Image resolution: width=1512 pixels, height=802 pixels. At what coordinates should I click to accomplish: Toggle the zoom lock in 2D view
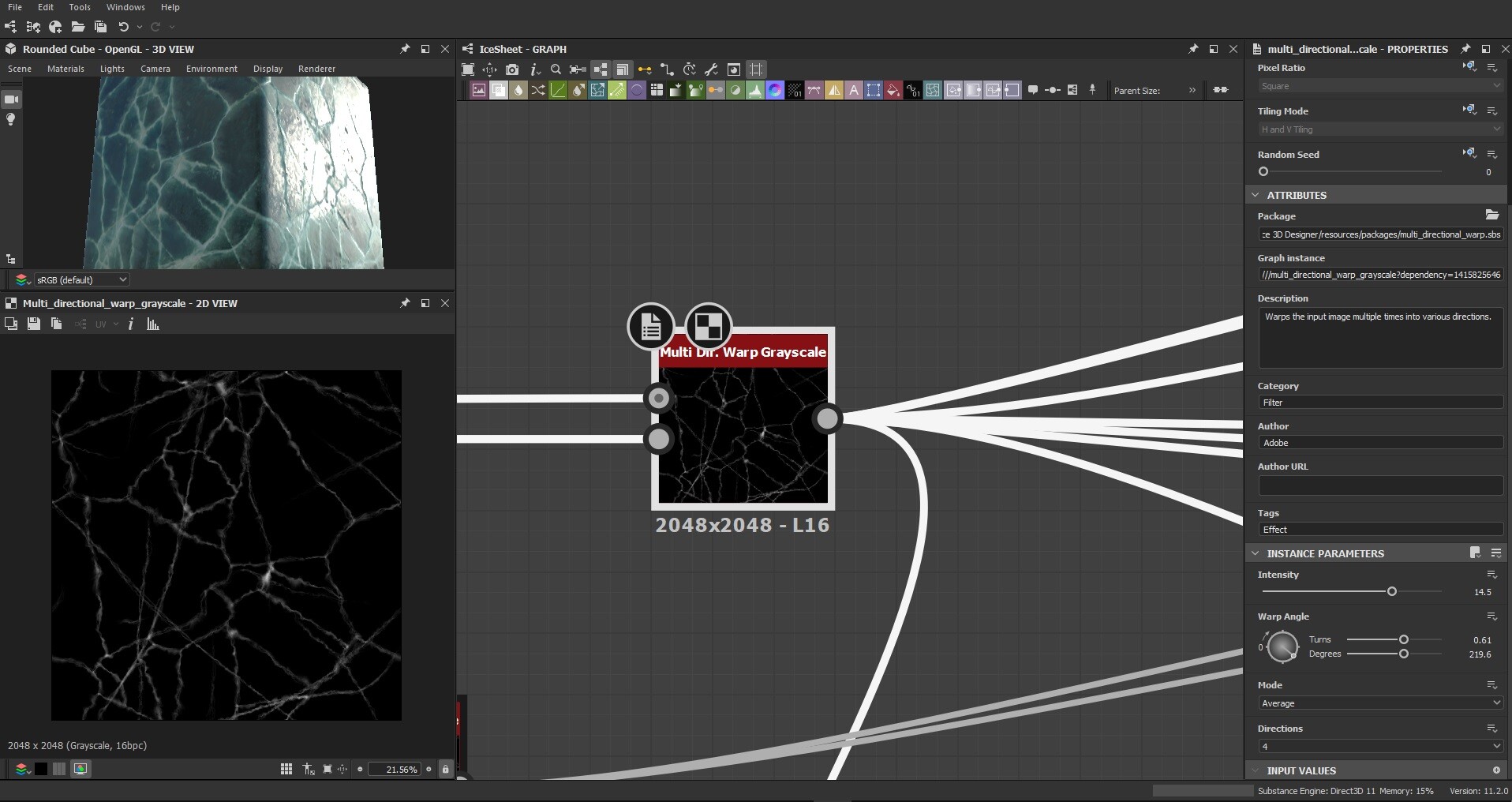click(446, 769)
